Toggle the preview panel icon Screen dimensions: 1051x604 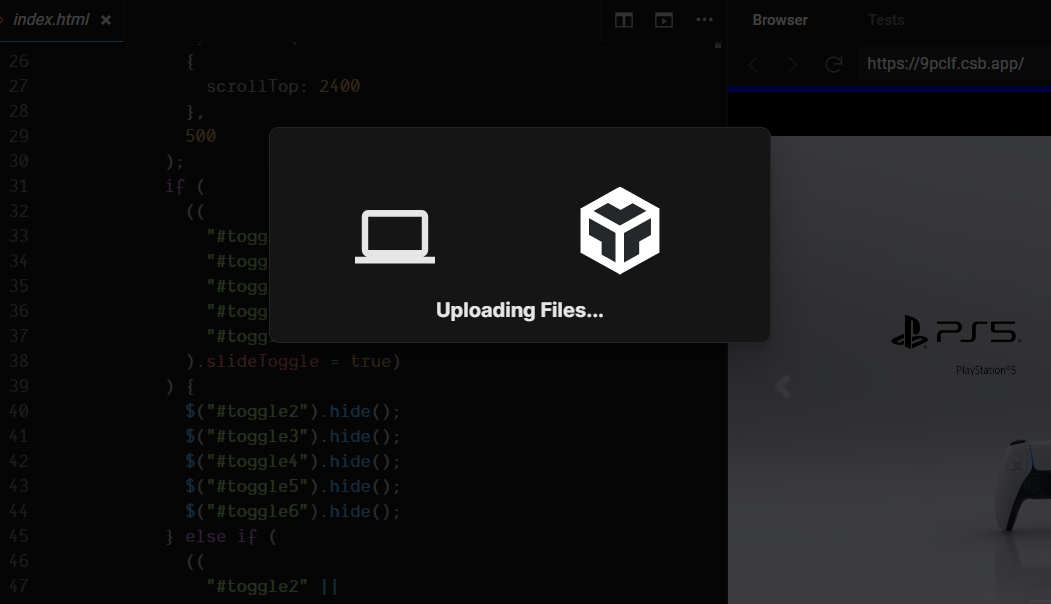tap(664, 21)
